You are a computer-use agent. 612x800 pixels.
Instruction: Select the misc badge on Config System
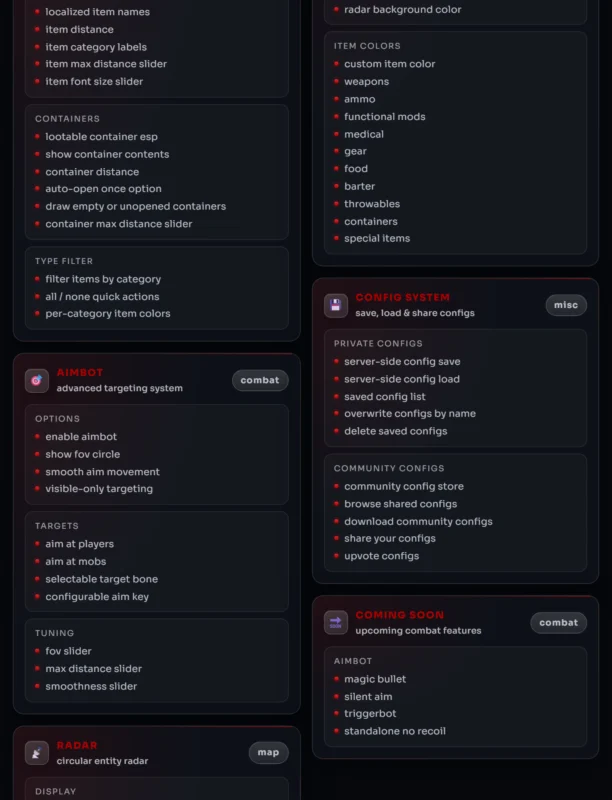pos(566,305)
